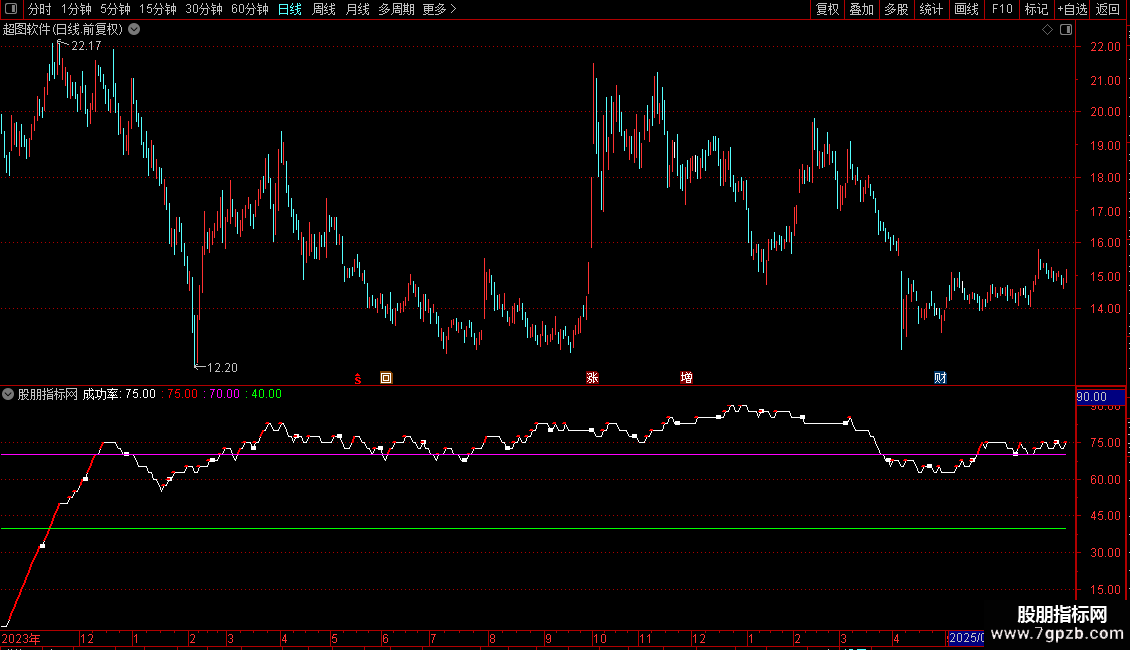Click the 60.00 indicator axis label
Viewport: 1130px width, 650px height.
pos(1105,480)
